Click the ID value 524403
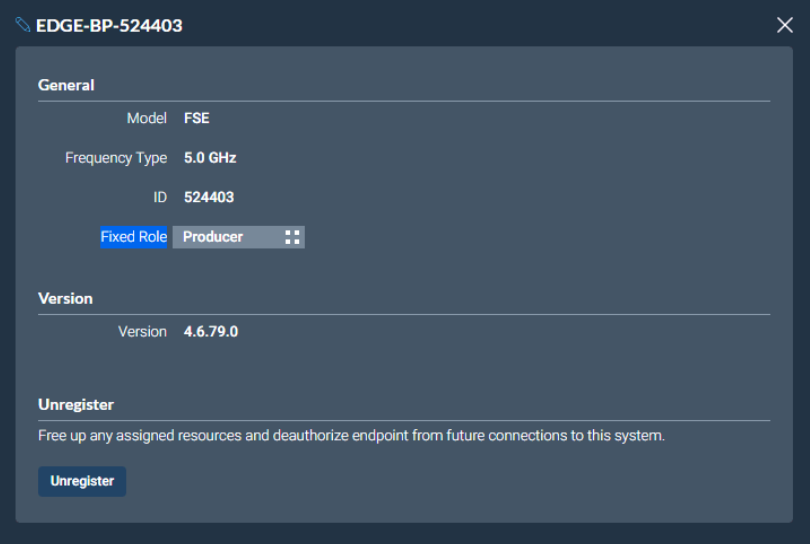Viewport: 810px width, 544px height. click(209, 198)
